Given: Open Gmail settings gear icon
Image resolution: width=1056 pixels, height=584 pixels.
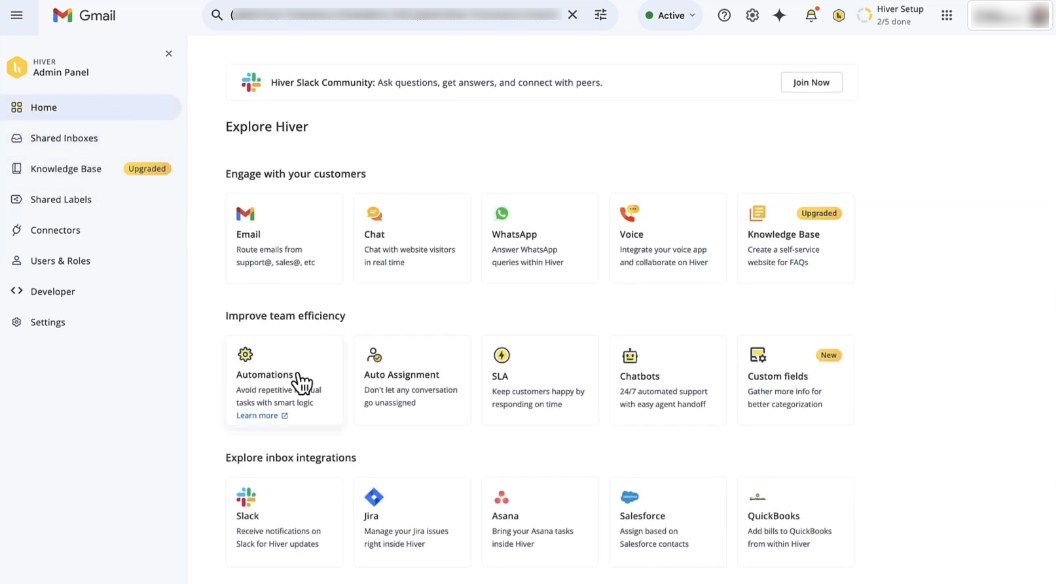Looking at the screenshot, I should tap(752, 15).
